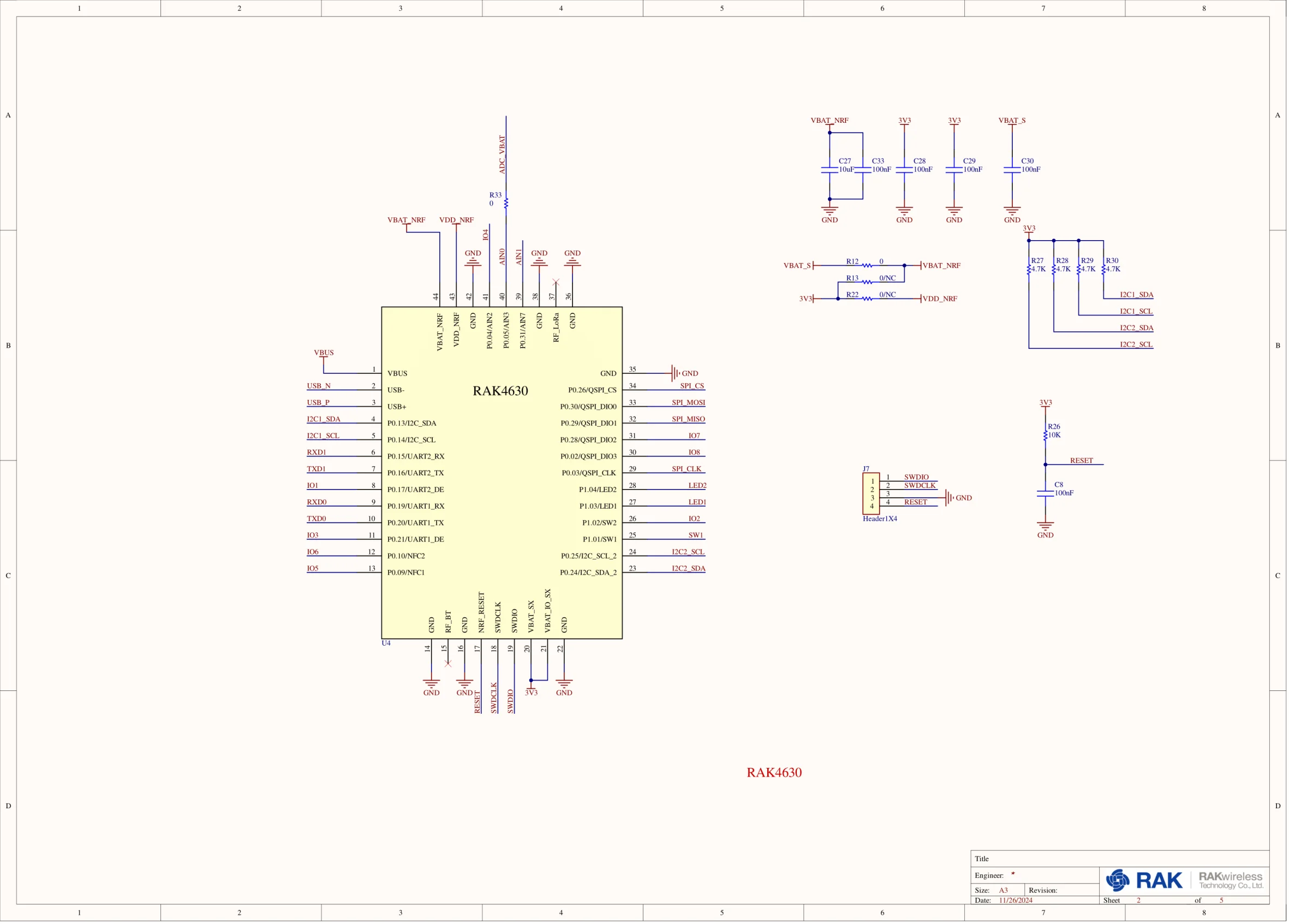Screen dimensions: 1289x924
Task: Click the TXD1 net label
Action: tap(316, 469)
